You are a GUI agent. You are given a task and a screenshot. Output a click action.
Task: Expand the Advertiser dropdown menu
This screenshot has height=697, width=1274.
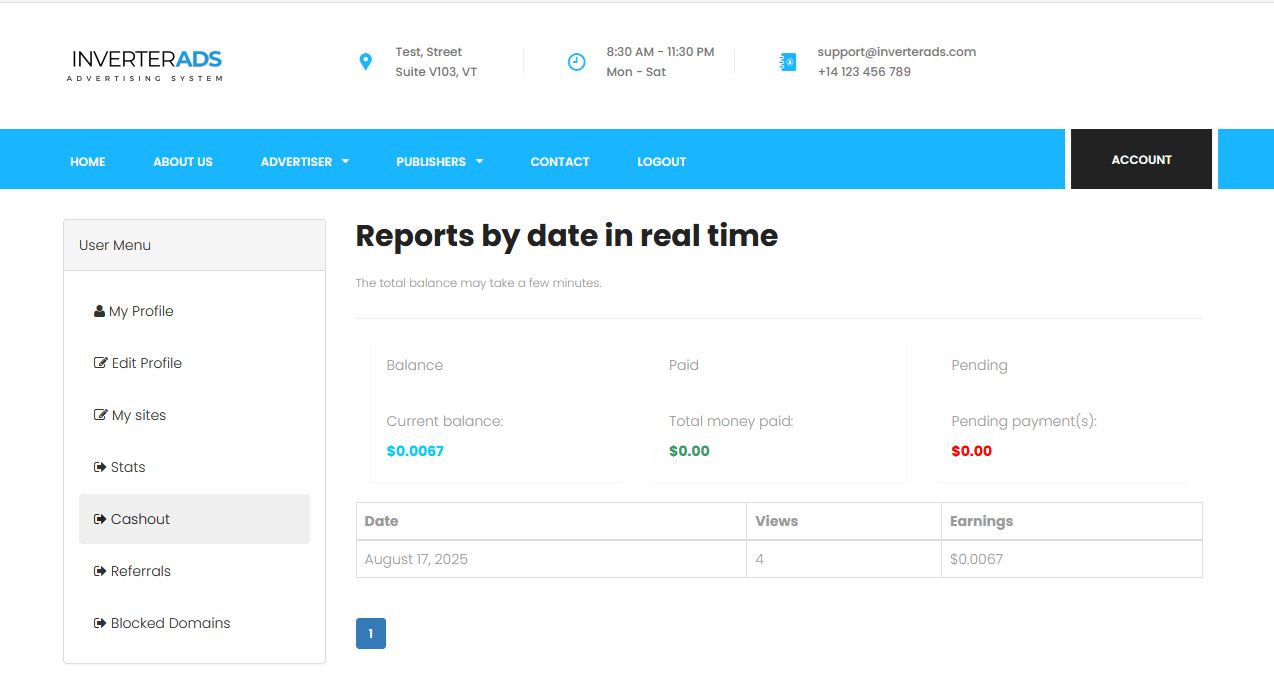point(304,161)
